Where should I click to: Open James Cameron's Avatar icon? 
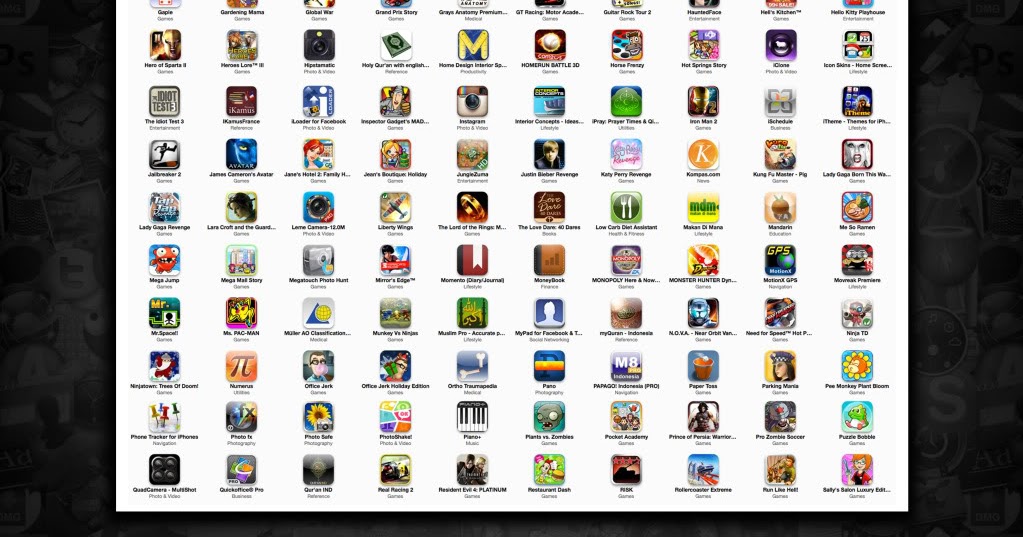click(241, 155)
